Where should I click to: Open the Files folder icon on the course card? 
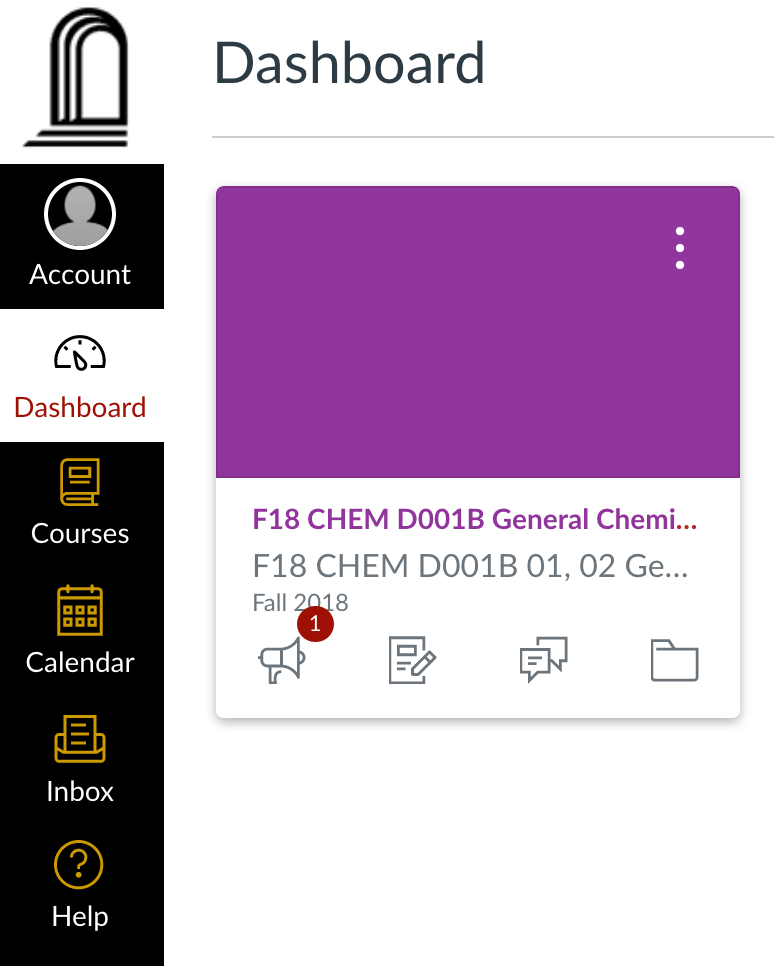pyautogui.click(x=674, y=660)
